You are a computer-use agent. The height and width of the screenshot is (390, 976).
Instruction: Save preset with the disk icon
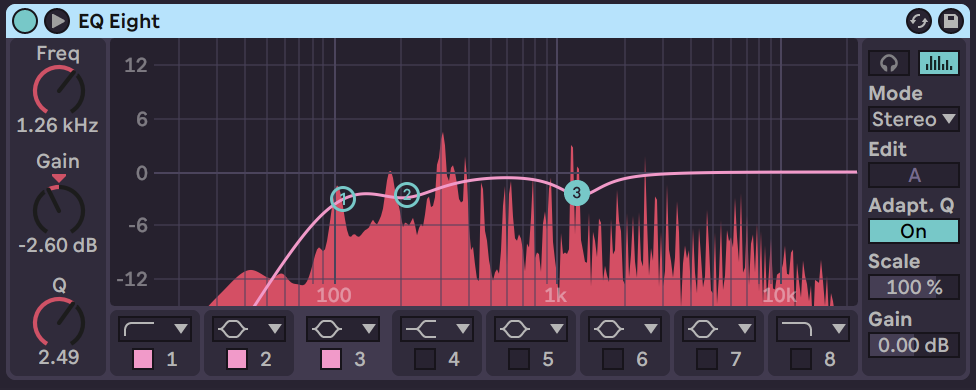(x=950, y=21)
